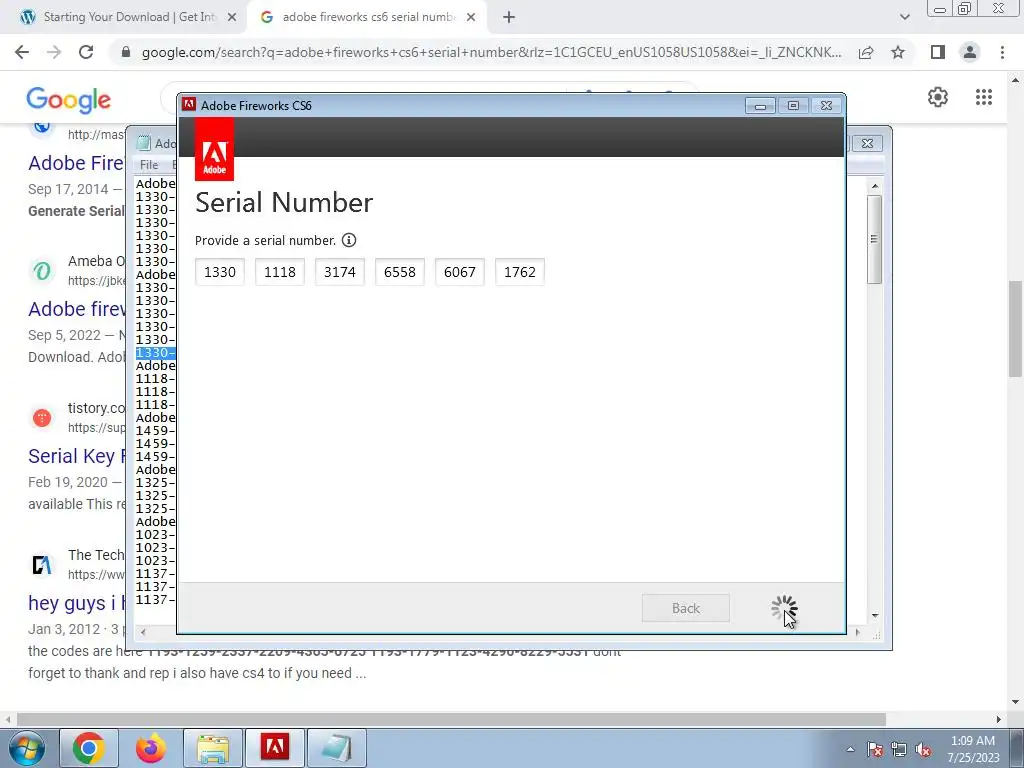Open Chrome side panel
This screenshot has height=768, width=1024.
(x=938, y=52)
